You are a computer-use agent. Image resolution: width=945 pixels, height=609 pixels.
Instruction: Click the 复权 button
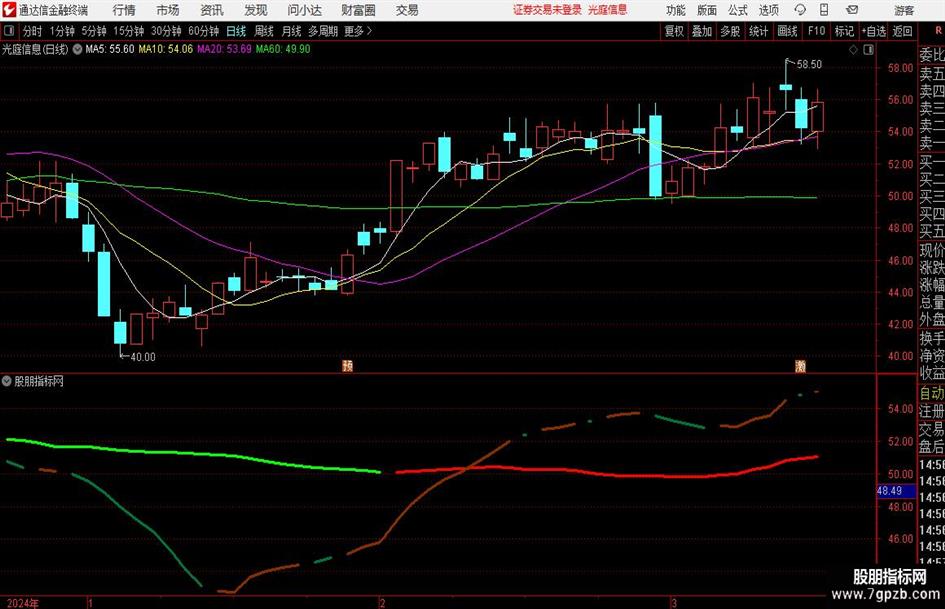[x=674, y=31]
